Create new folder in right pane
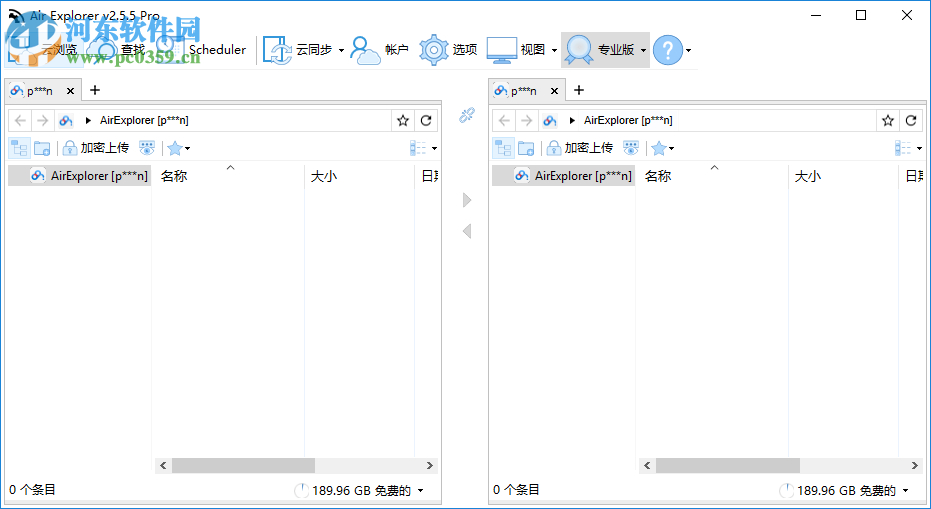The height and width of the screenshot is (509, 931). 526,148
